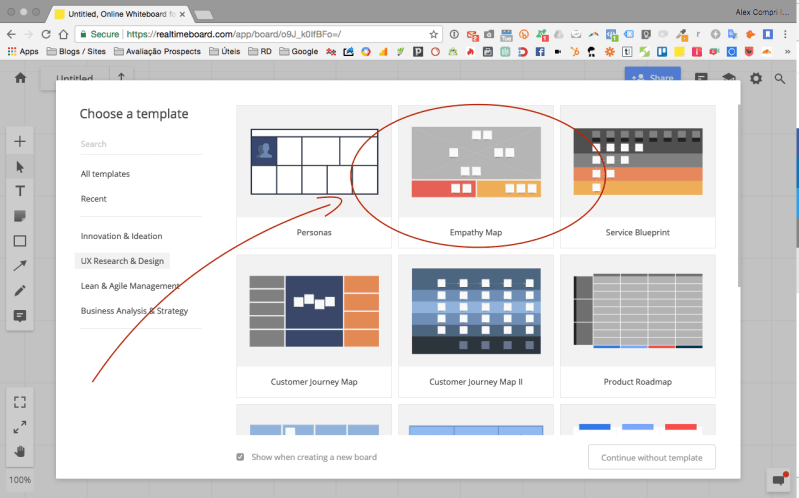
Task: Open the Úteis bookmark folder
Action: (225, 51)
